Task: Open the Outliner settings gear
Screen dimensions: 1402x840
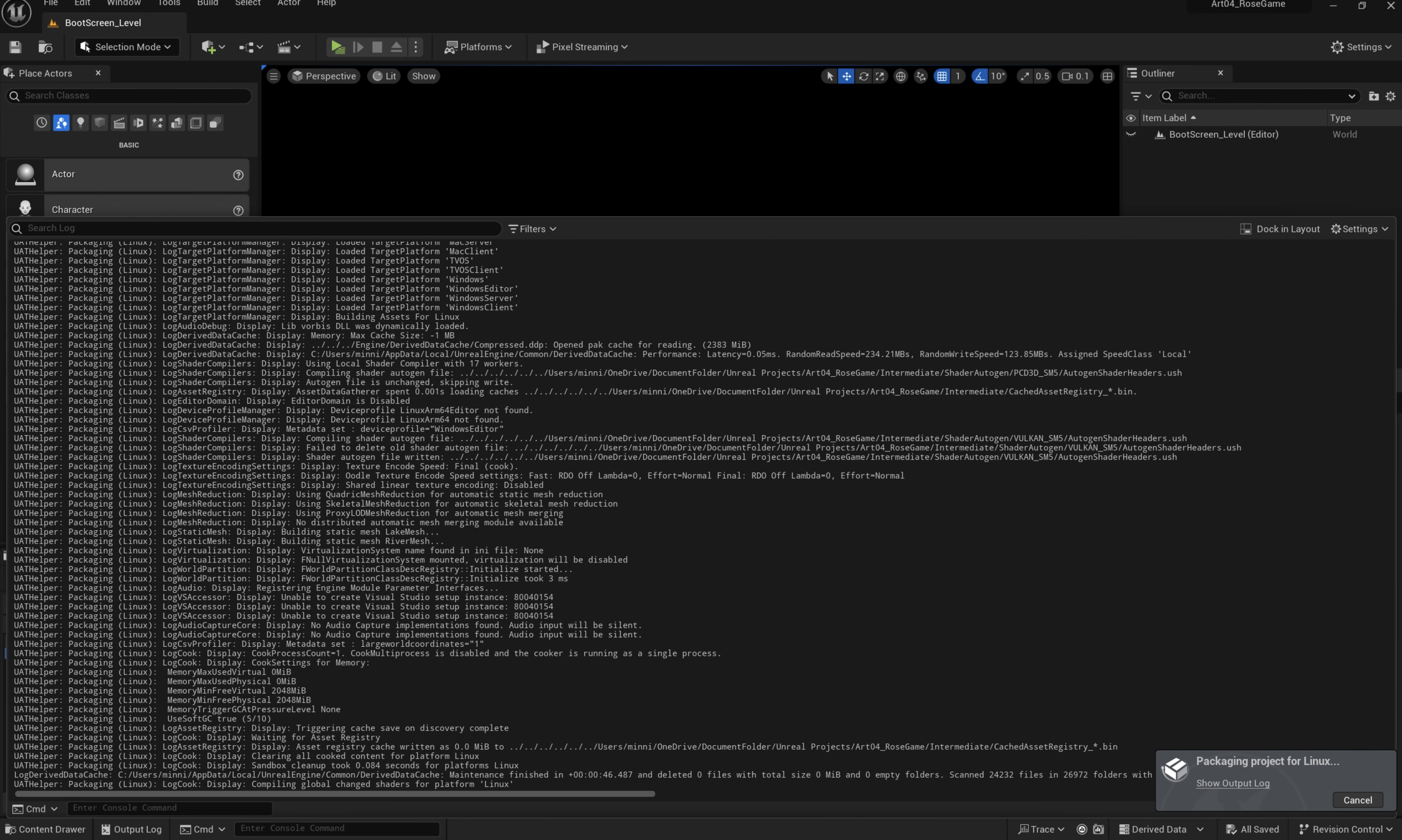Action: 1390,96
